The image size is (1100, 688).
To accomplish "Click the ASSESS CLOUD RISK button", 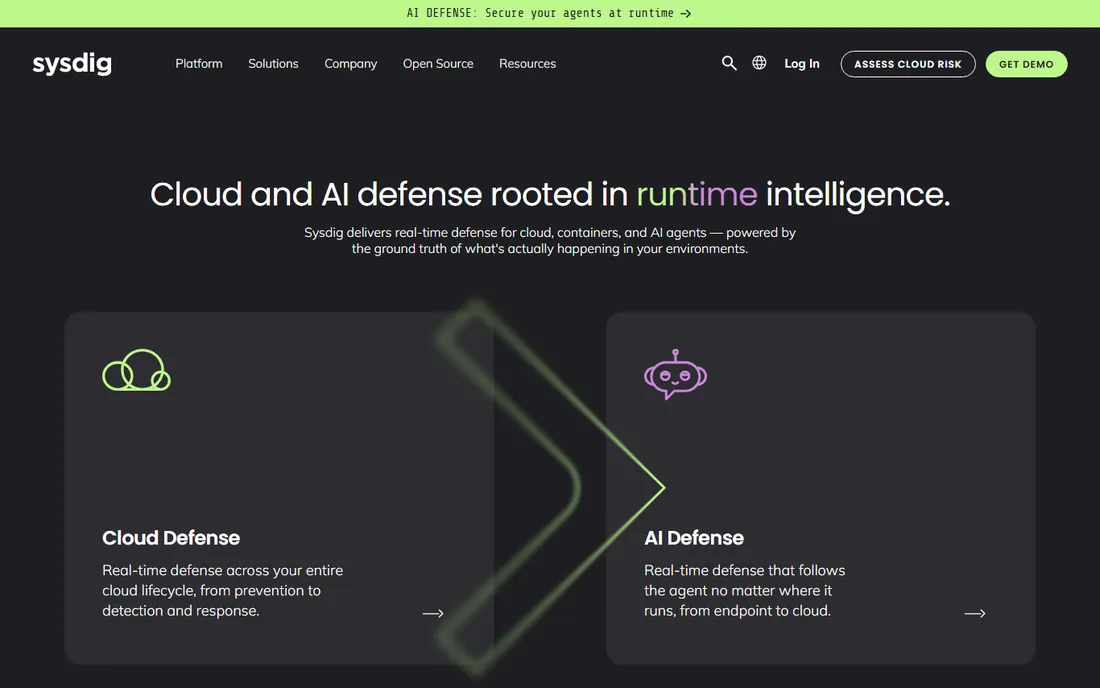I will point(908,64).
